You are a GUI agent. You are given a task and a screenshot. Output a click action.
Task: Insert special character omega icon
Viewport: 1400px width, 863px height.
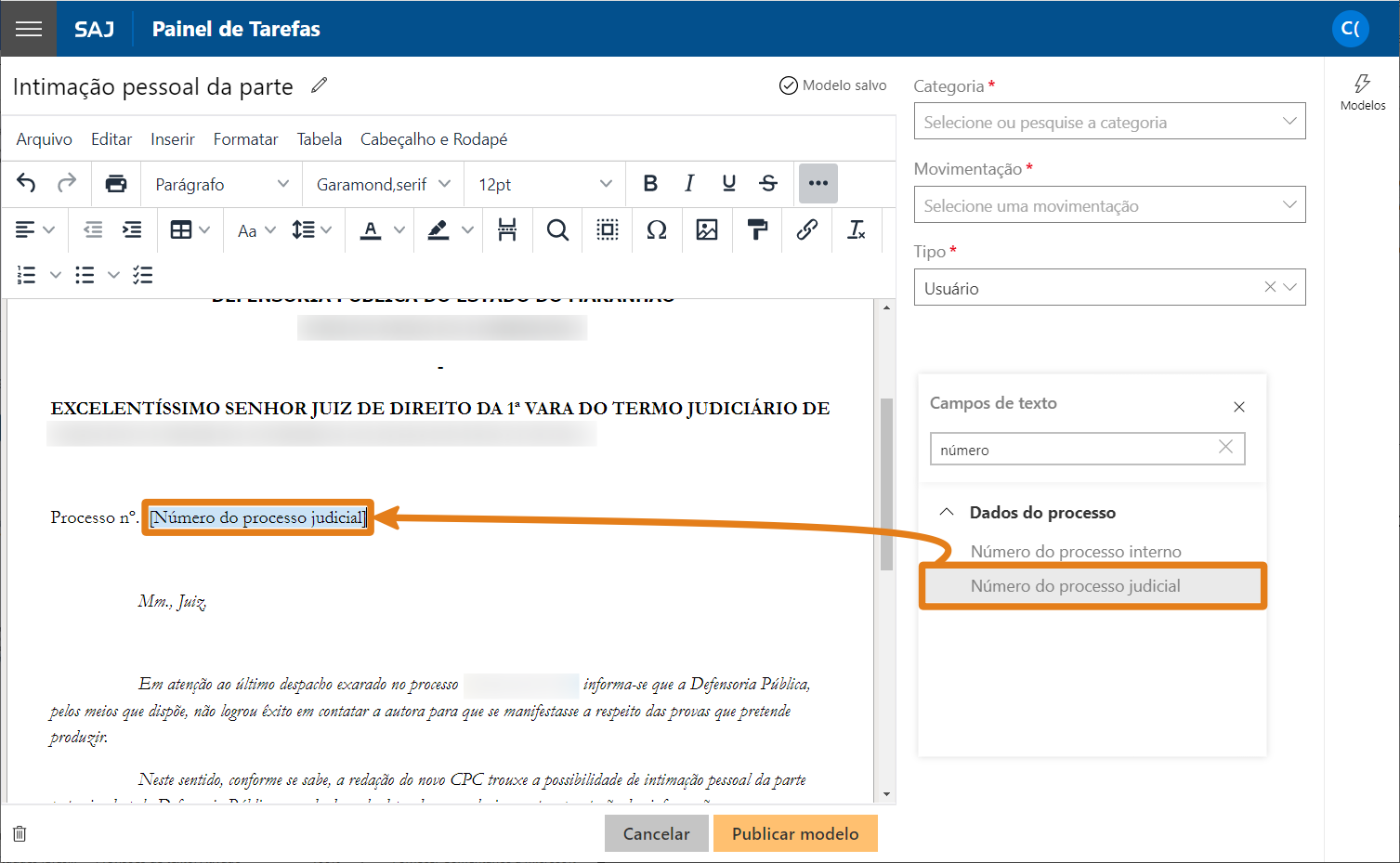click(x=657, y=229)
